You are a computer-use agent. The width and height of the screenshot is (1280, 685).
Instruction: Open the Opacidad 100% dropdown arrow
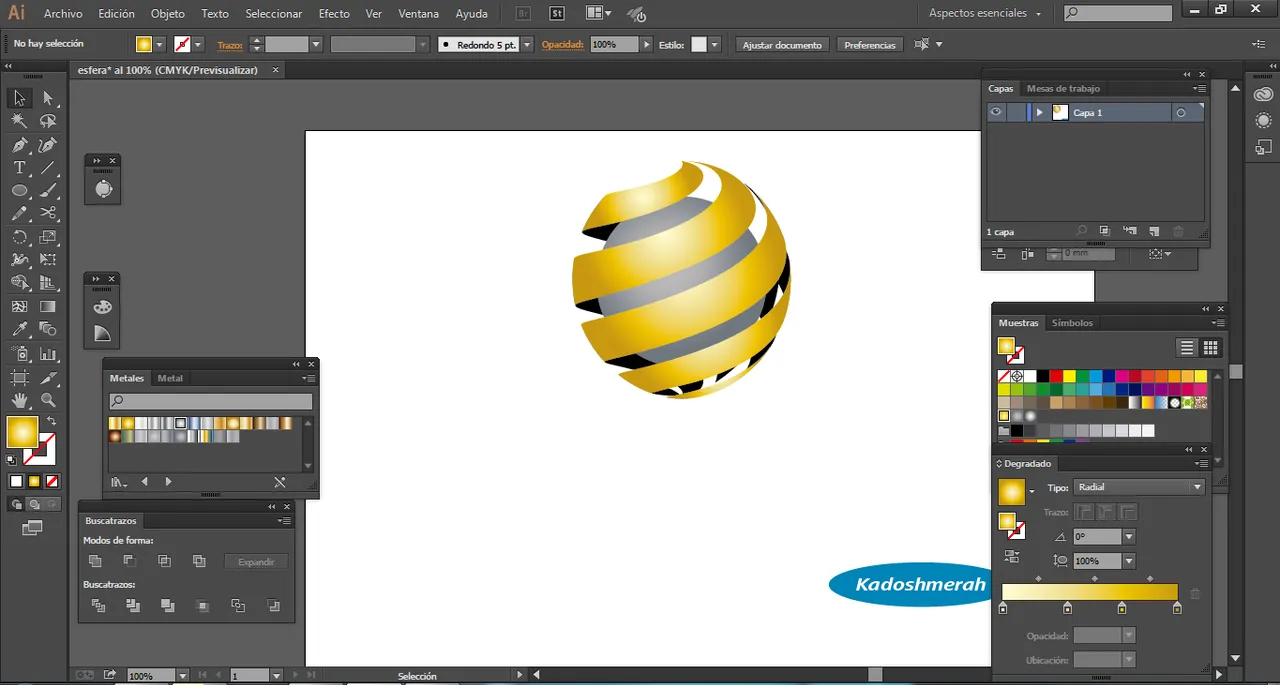pos(647,45)
